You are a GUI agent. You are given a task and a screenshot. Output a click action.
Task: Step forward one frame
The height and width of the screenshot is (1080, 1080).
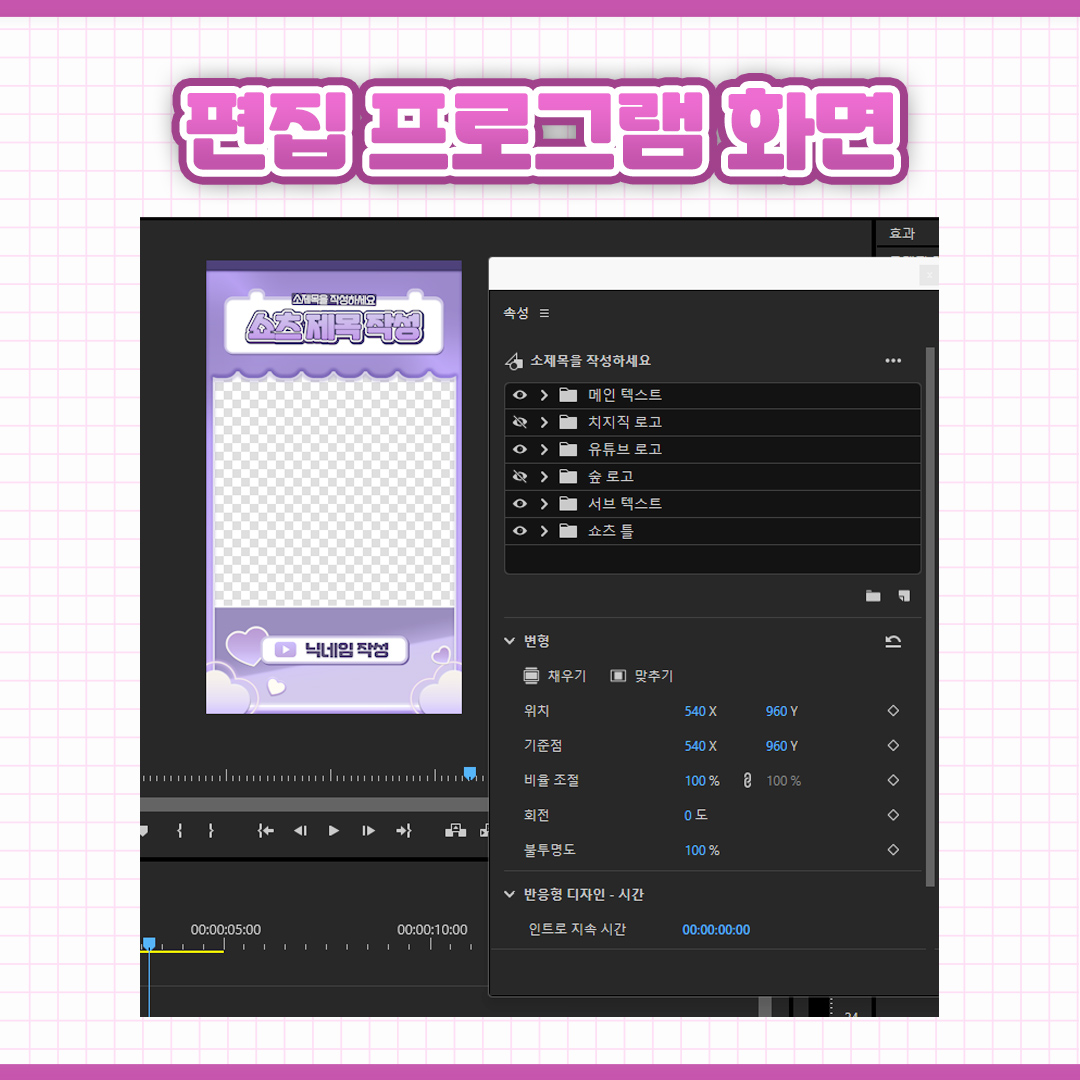(x=368, y=831)
